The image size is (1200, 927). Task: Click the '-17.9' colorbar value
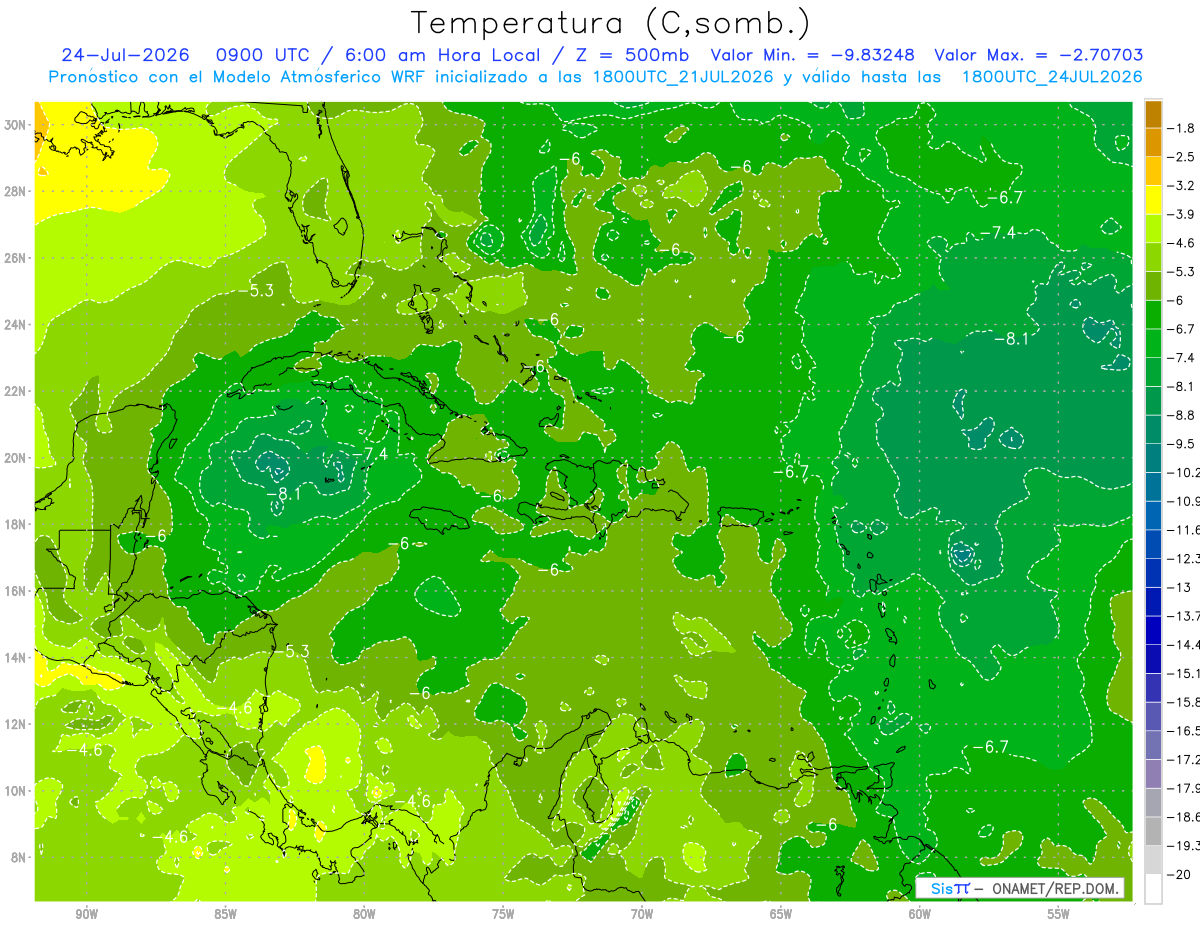[1183, 788]
